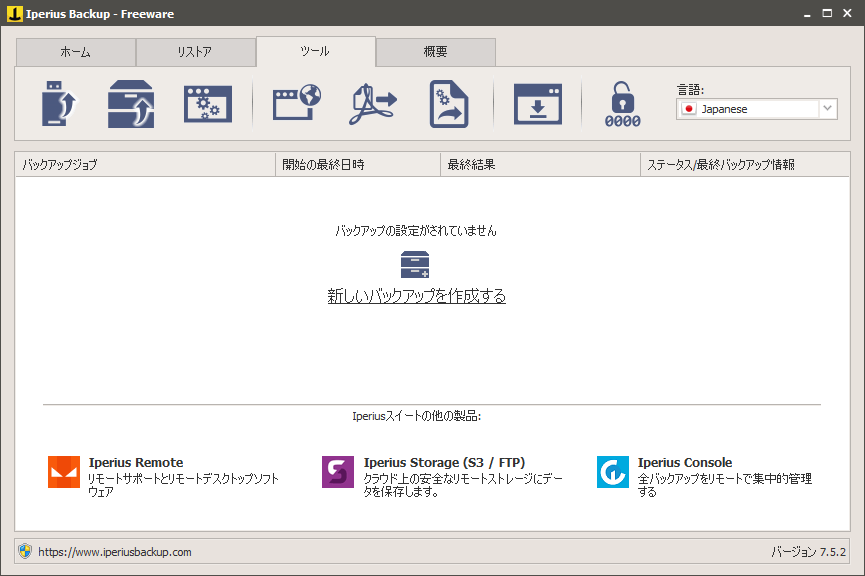The image size is (865, 576).
Task: Open the Iperius Console product link
Action: click(685, 462)
